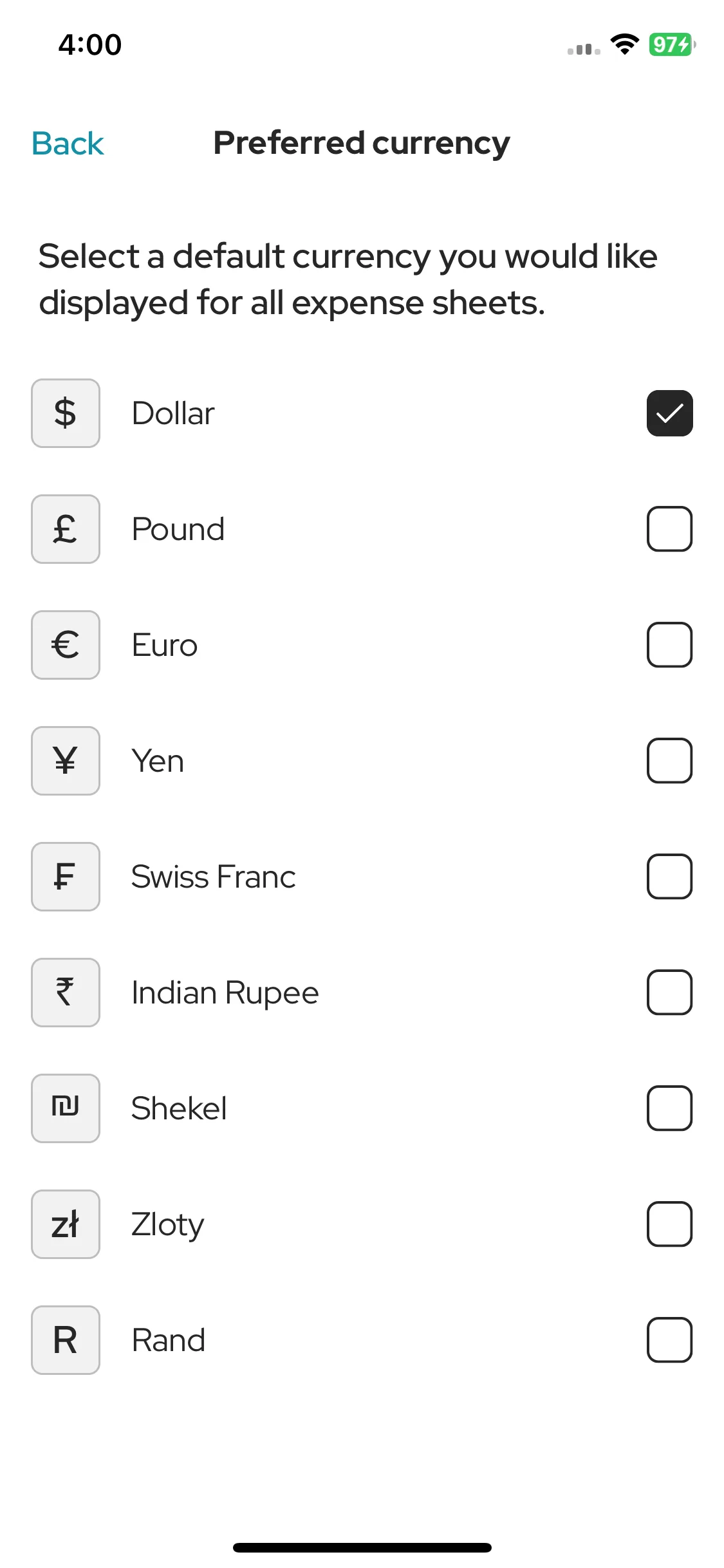Image resolution: width=724 pixels, height=1568 pixels.
Task: Tap the zloty symbol icon
Action: (66, 1224)
